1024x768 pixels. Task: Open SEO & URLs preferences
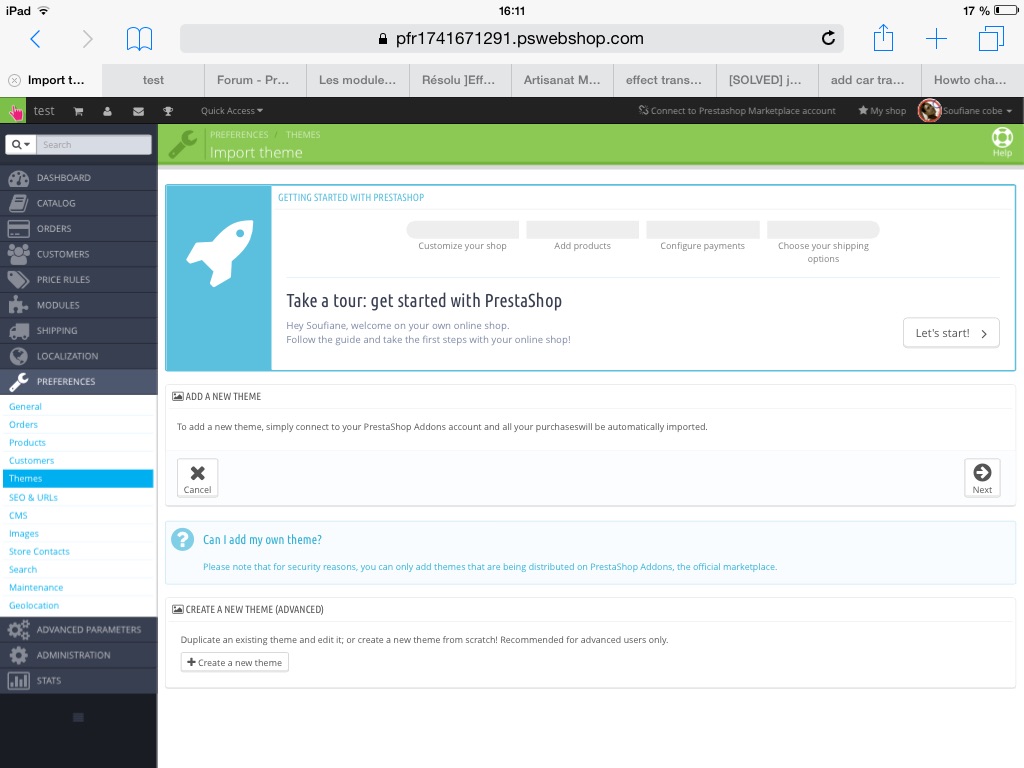coord(33,497)
